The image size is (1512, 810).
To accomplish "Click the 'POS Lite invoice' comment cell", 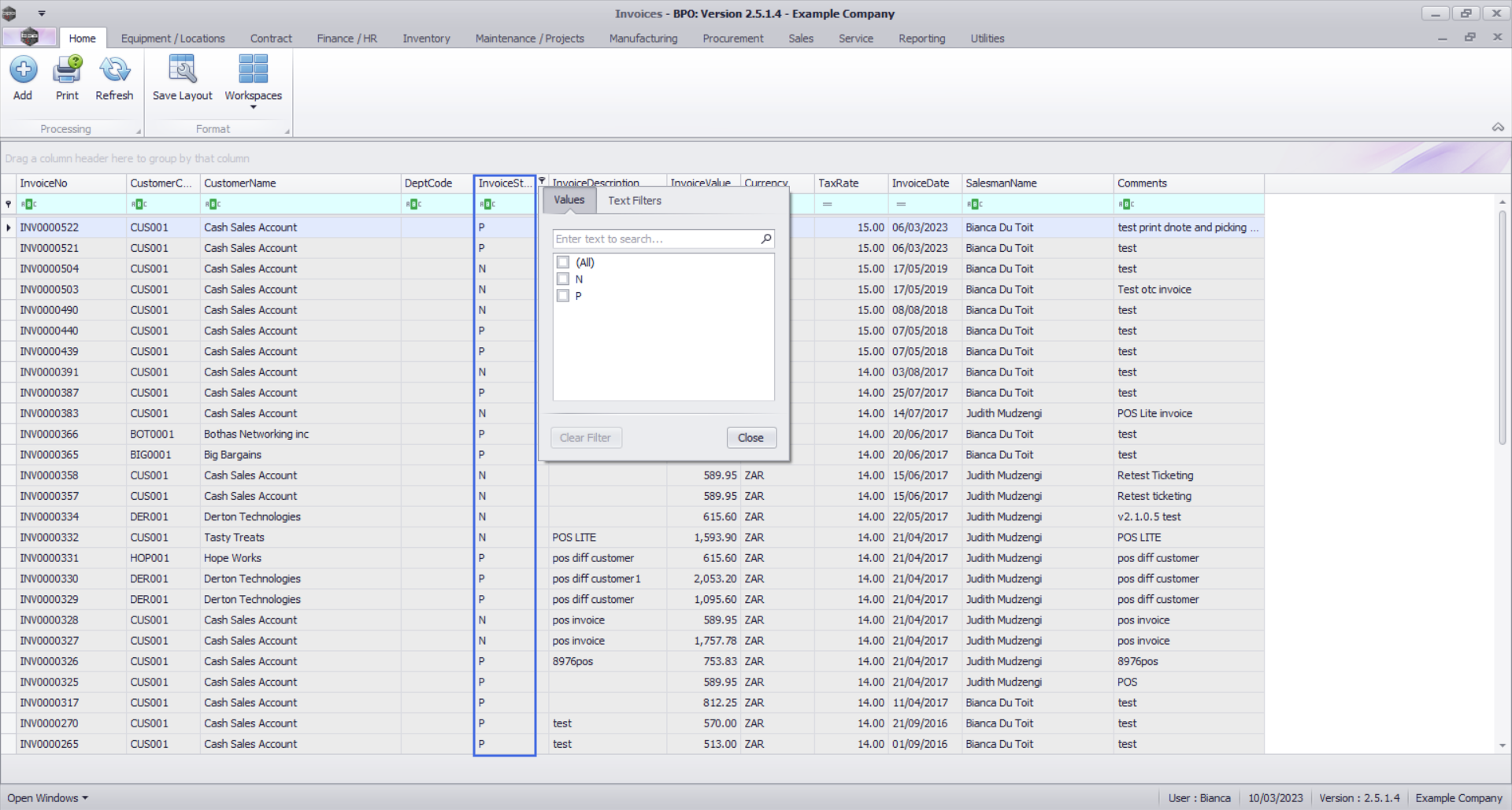I will coord(1189,413).
